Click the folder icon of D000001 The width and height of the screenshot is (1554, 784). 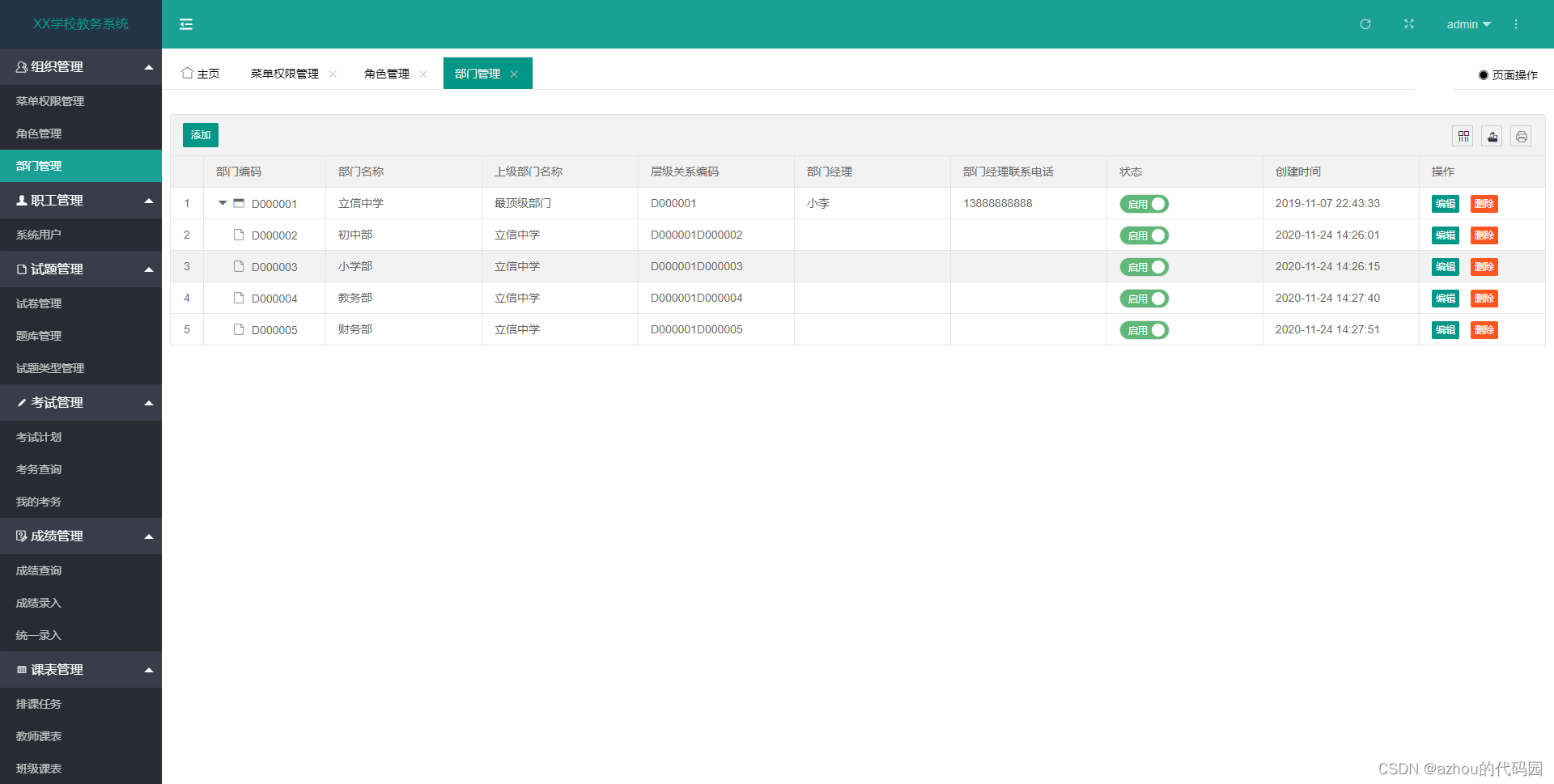tap(239, 203)
